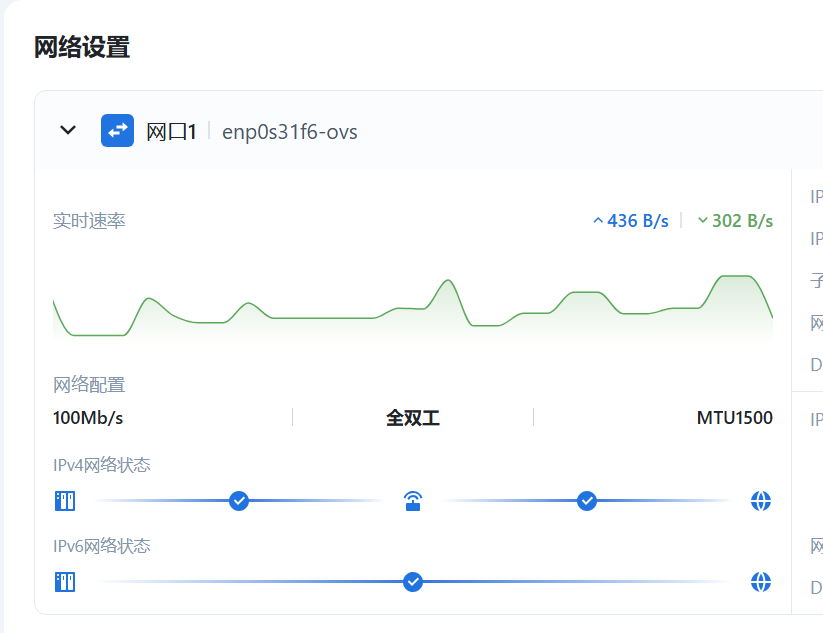Click the second IPv4 status checkmark

point(587,501)
